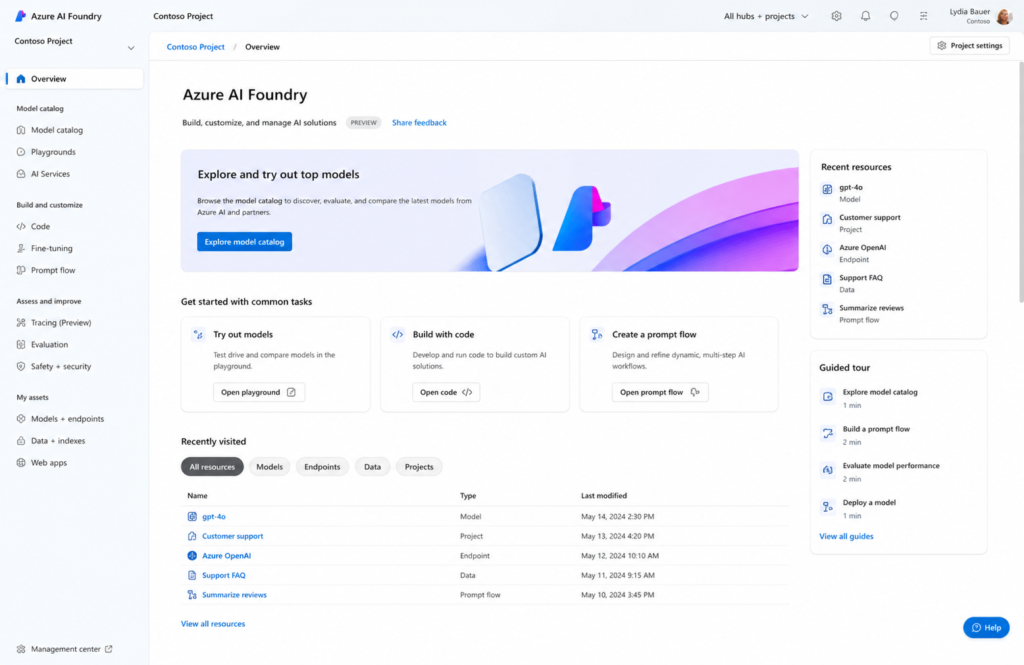The width and height of the screenshot is (1024, 665).
Task: Click the Open playground button
Action: pyautogui.click(x=259, y=392)
